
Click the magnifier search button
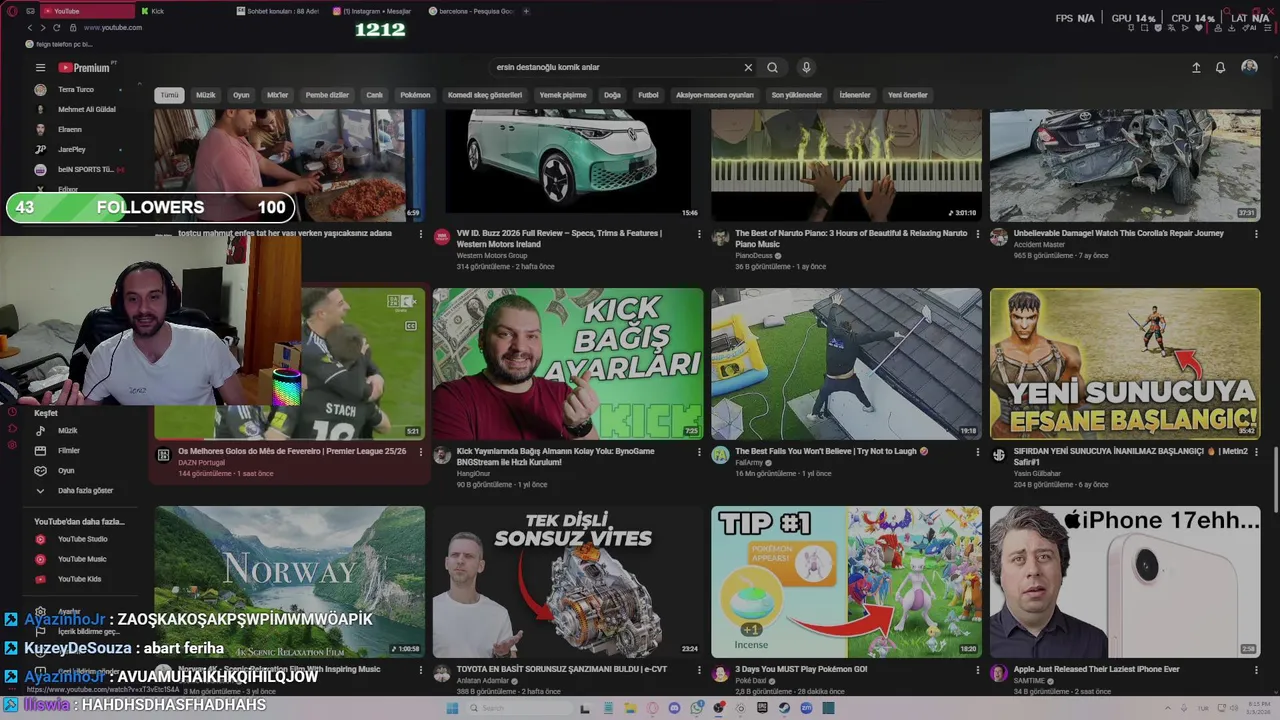point(772,68)
